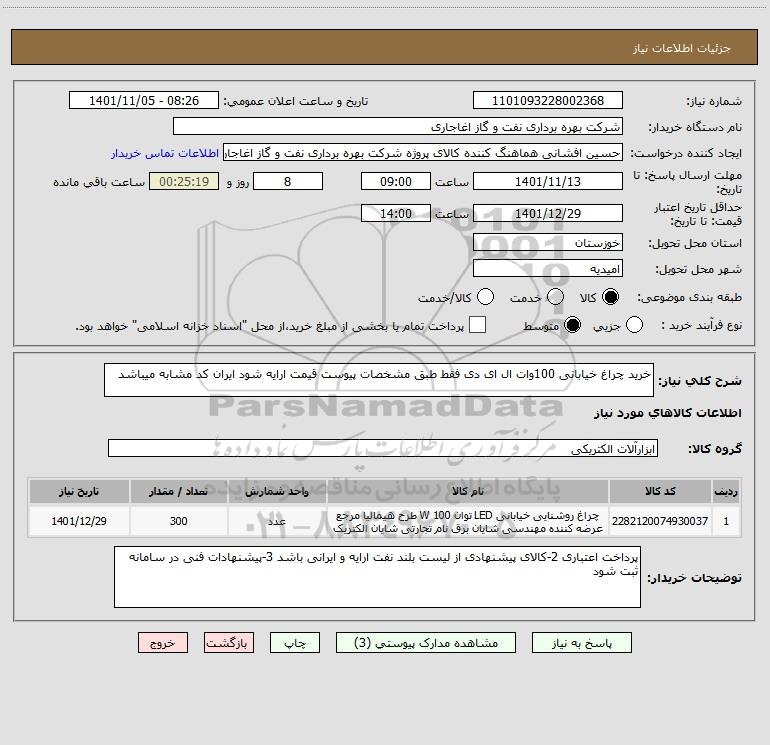770x745 pixels.
Task: Click the واحد شمارش column header
Action: pos(277,491)
